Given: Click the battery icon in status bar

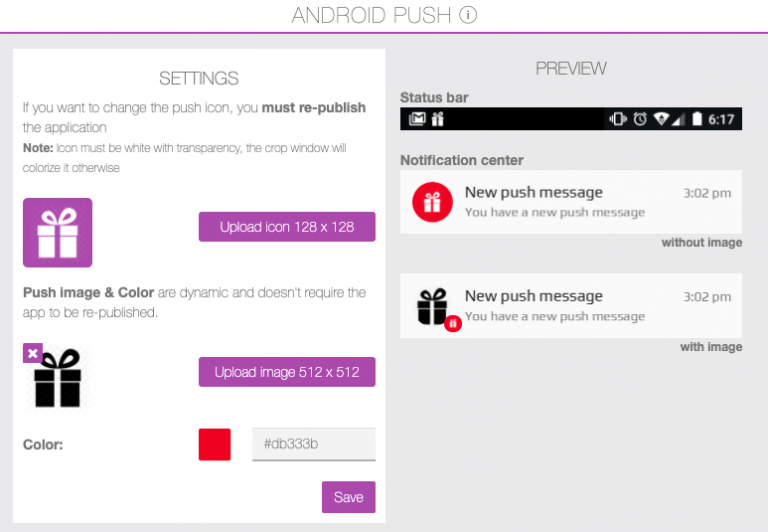Looking at the screenshot, I should 697,119.
